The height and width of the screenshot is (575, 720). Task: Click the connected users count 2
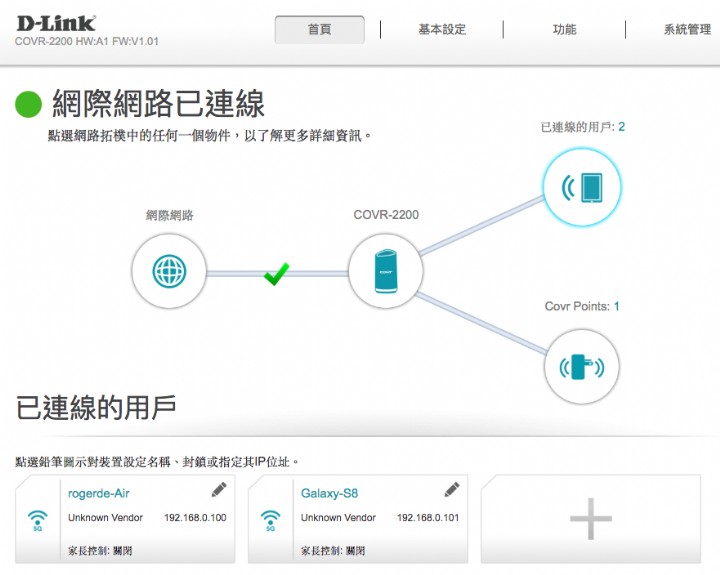(621, 127)
